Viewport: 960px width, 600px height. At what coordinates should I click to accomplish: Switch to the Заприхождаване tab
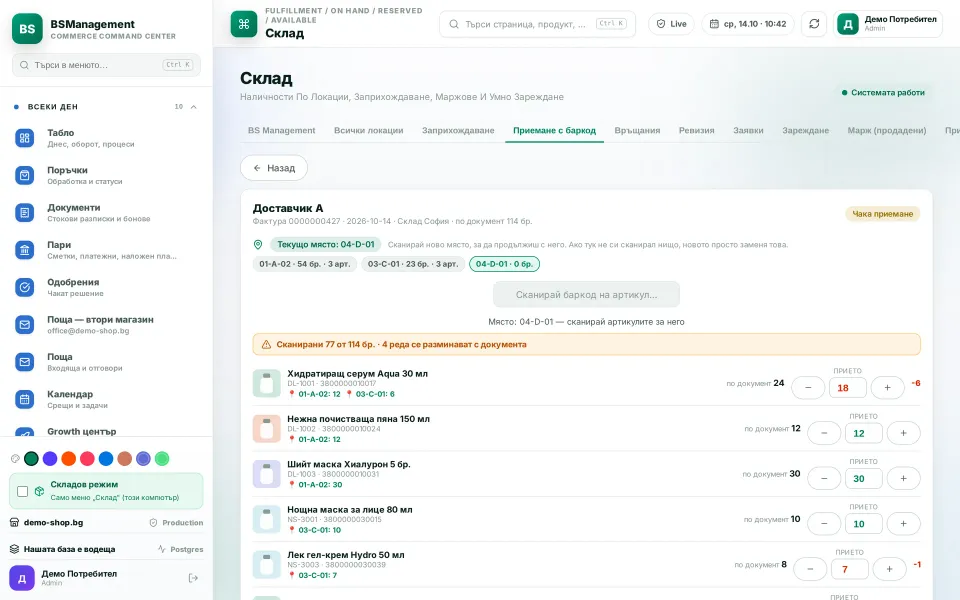tap(458, 130)
